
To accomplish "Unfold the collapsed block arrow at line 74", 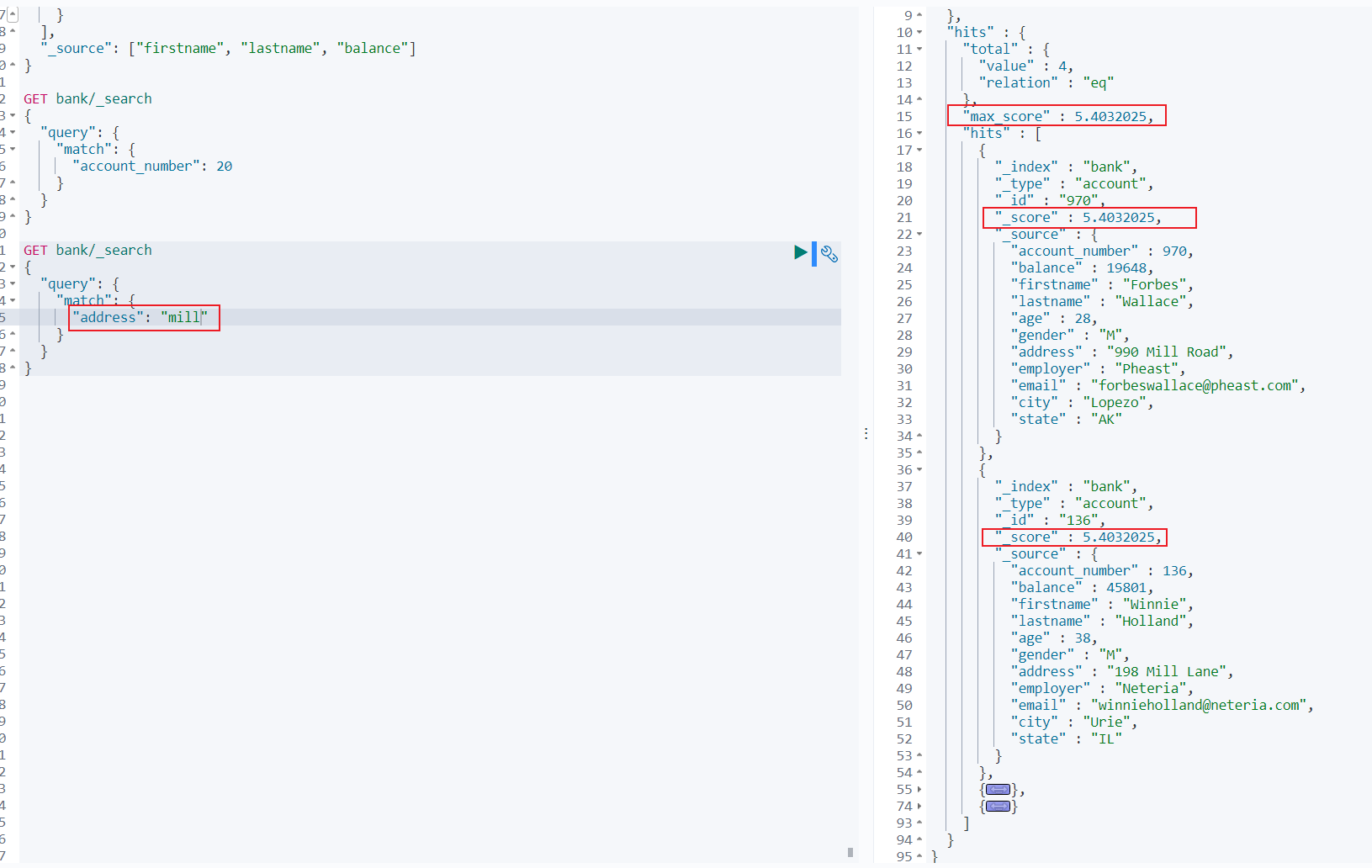I will click(919, 806).
